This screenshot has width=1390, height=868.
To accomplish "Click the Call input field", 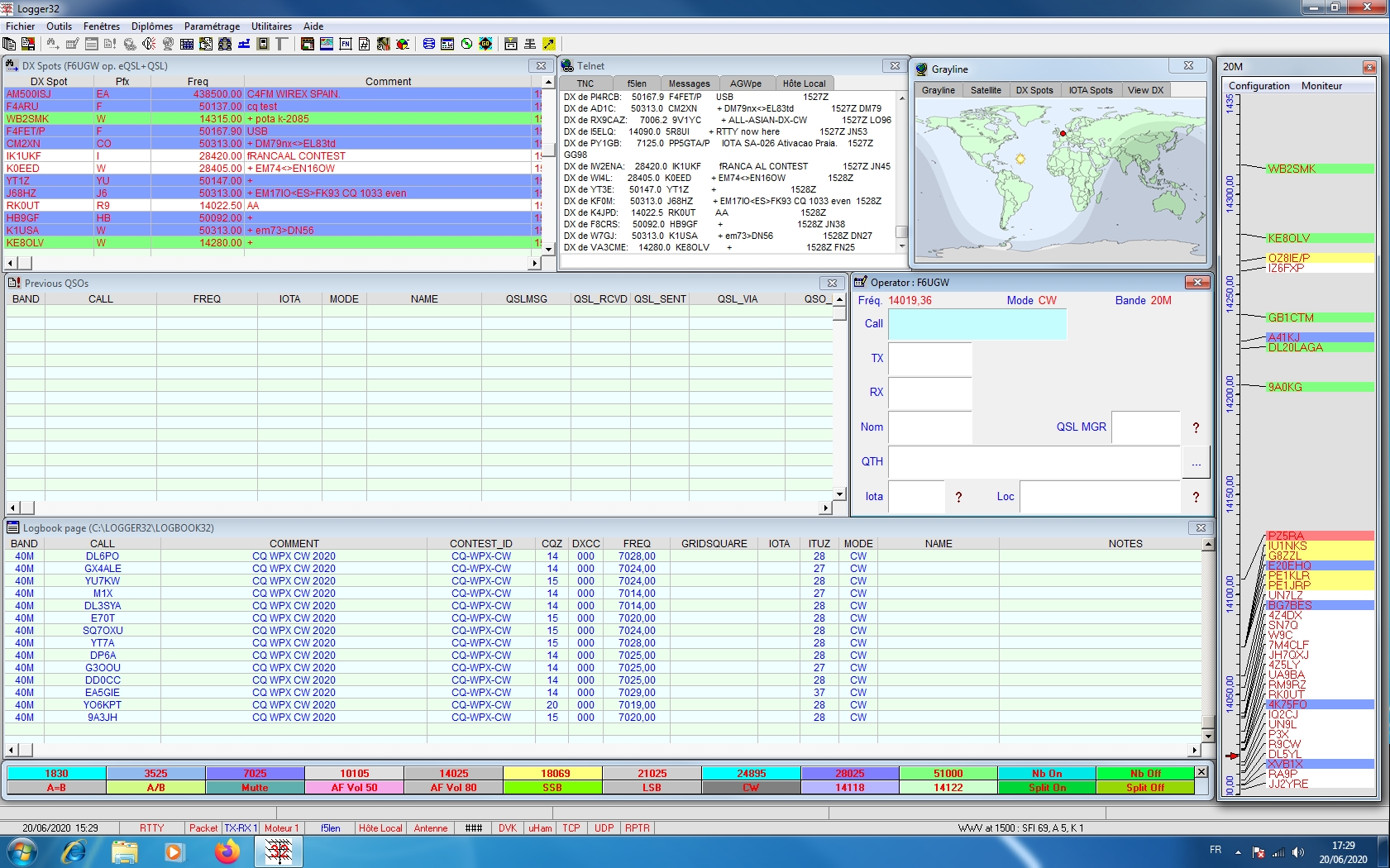I will tap(977, 324).
